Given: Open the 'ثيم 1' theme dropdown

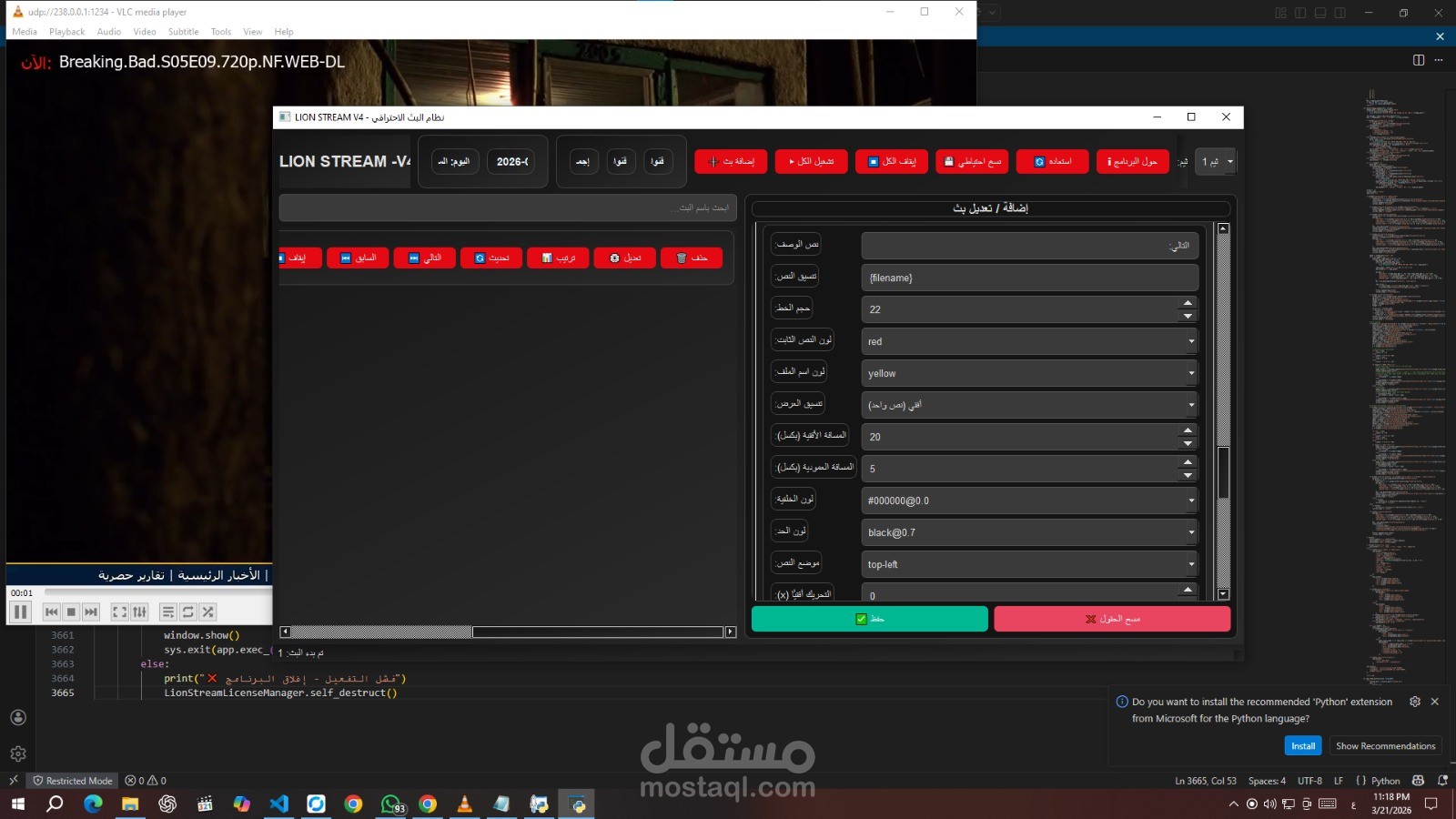Looking at the screenshot, I should coord(1215,161).
